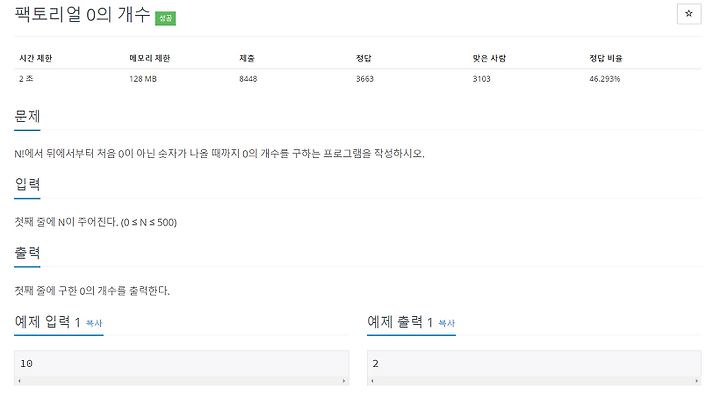Click the example input horizontal scrollbar track
This screenshot has height=396, width=720.
181,381
